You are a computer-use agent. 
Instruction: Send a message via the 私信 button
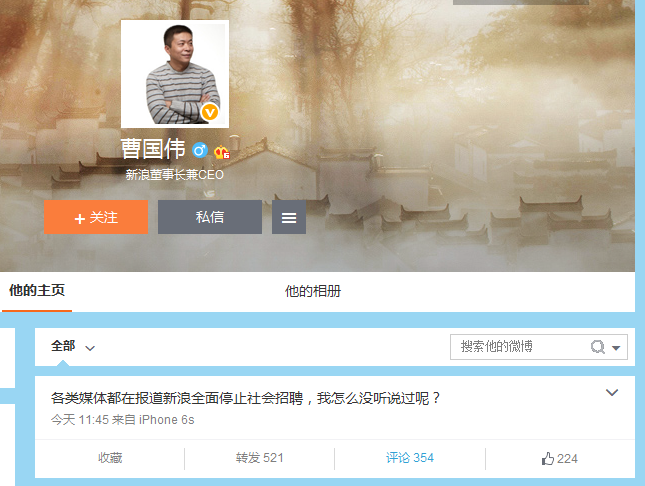[210, 217]
